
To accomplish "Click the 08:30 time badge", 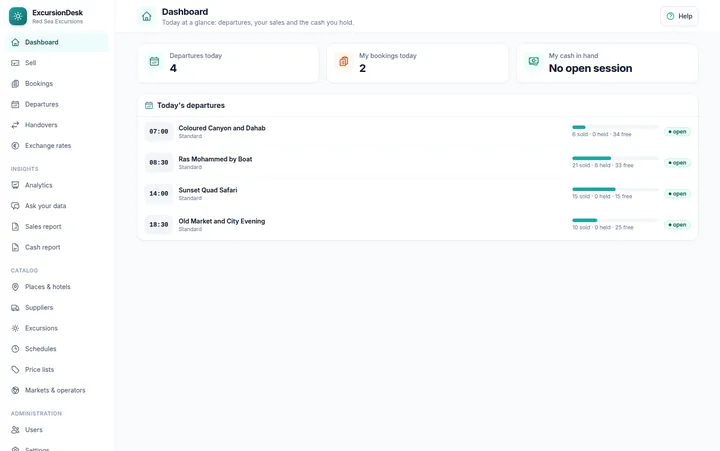I will click(x=159, y=163).
